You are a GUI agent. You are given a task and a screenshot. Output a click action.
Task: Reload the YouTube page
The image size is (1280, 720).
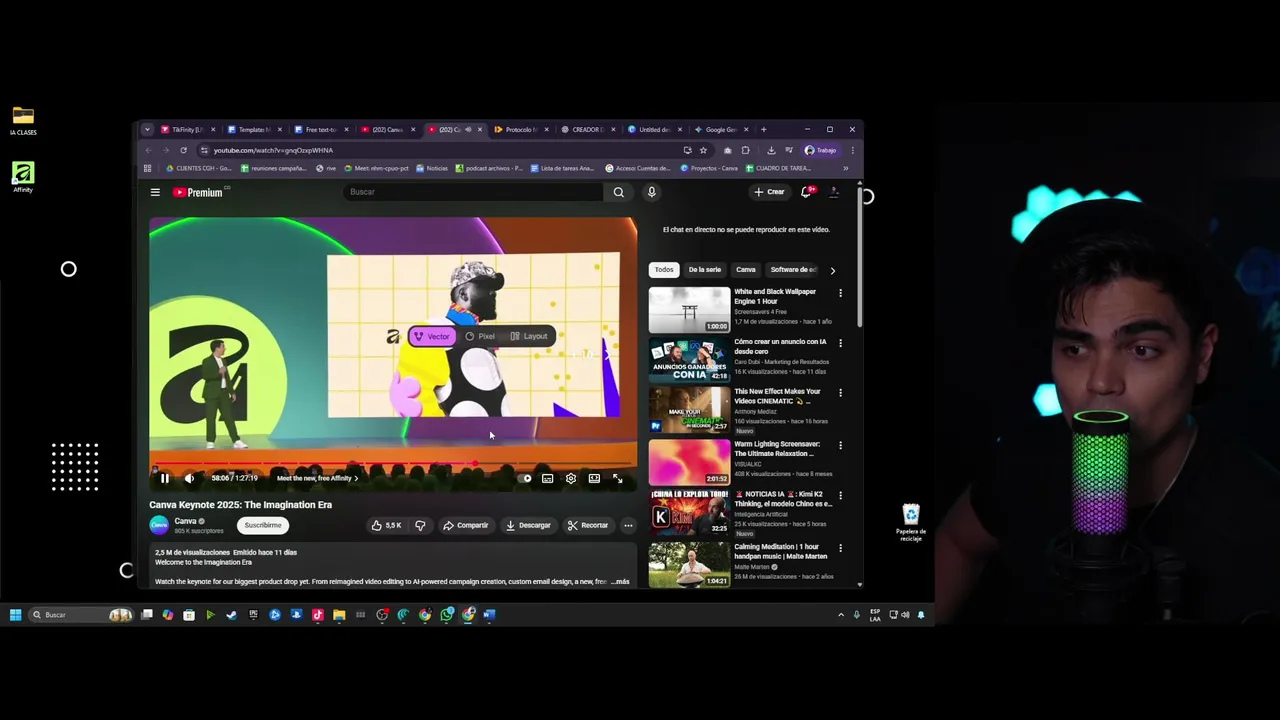tap(183, 150)
